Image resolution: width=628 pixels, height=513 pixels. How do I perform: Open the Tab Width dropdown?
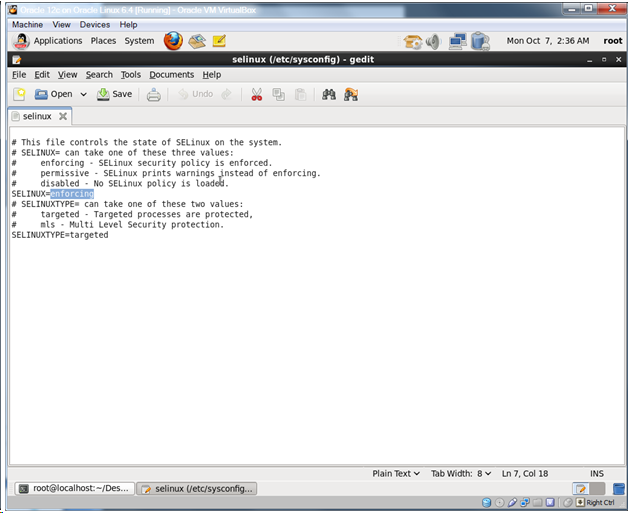(x=461, y=473)
